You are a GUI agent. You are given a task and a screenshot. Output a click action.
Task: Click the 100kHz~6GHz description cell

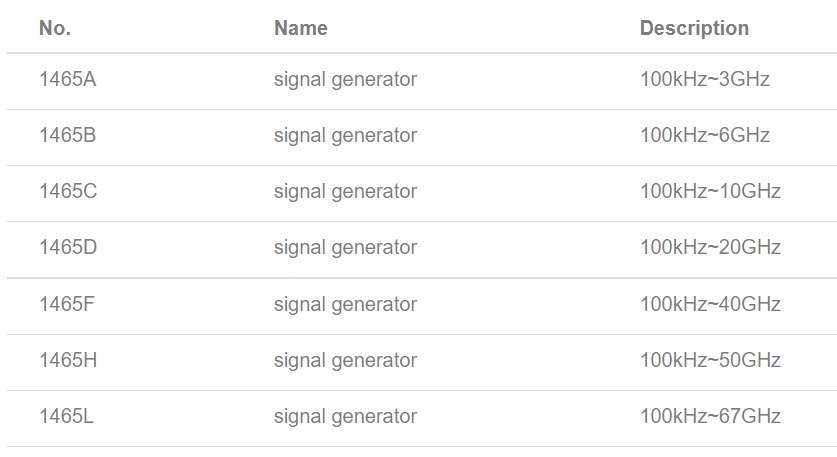pyautogui.click(x=705, y=135)
